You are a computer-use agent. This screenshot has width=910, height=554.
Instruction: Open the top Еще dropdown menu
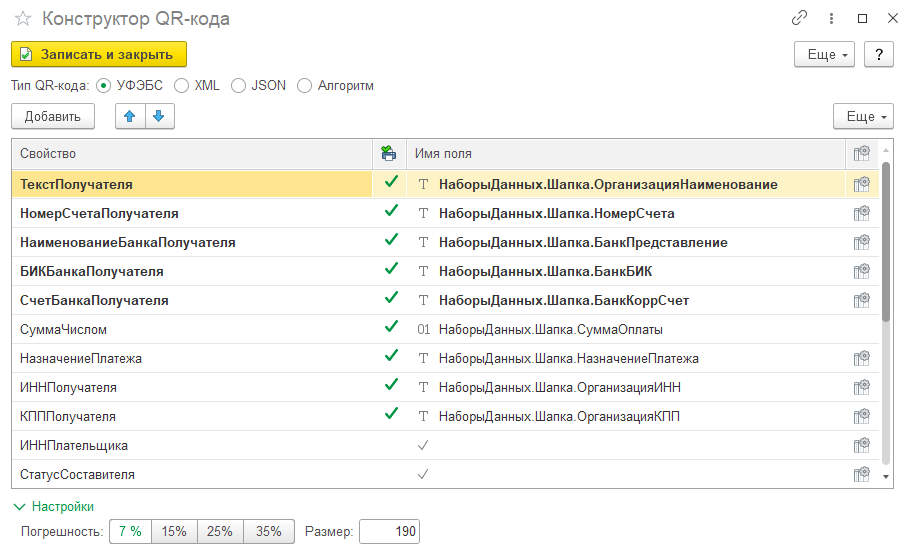(824, 55)
